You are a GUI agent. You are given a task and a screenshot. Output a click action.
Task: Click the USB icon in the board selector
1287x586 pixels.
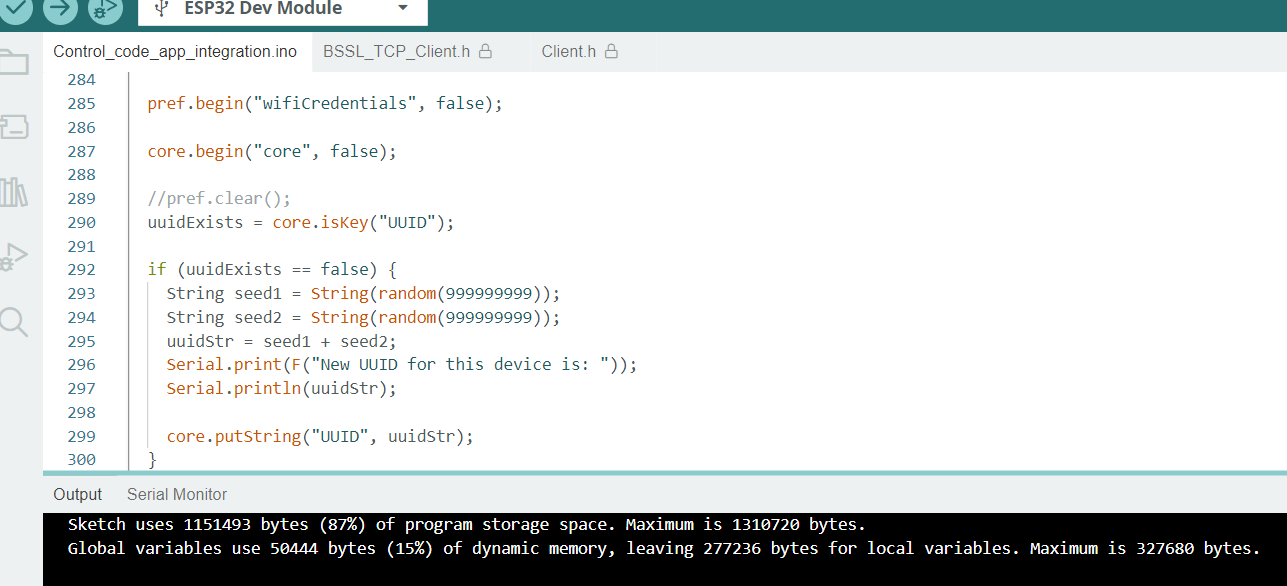pyautogui.click(x=161, y=9)
